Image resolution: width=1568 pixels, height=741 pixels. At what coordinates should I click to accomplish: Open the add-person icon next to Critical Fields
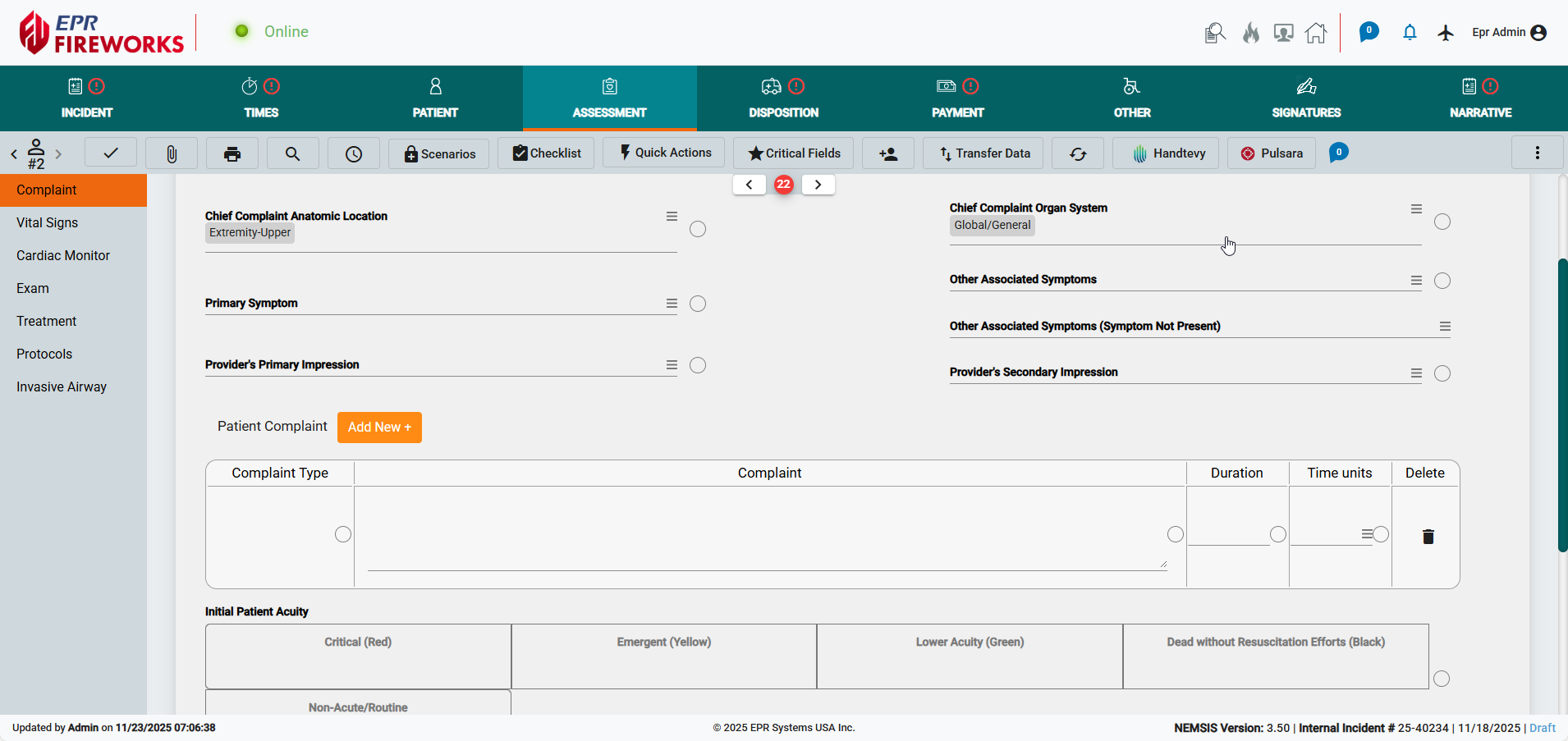pos(887,153)
